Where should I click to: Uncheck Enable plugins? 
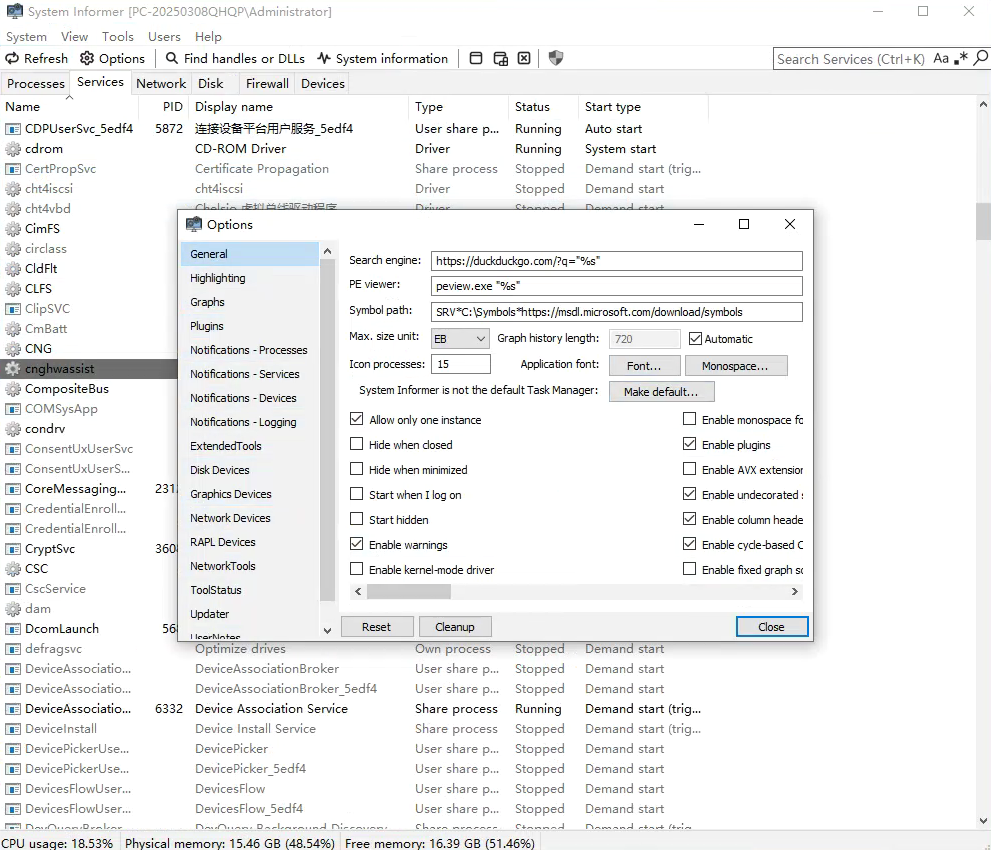click(690, 444)
